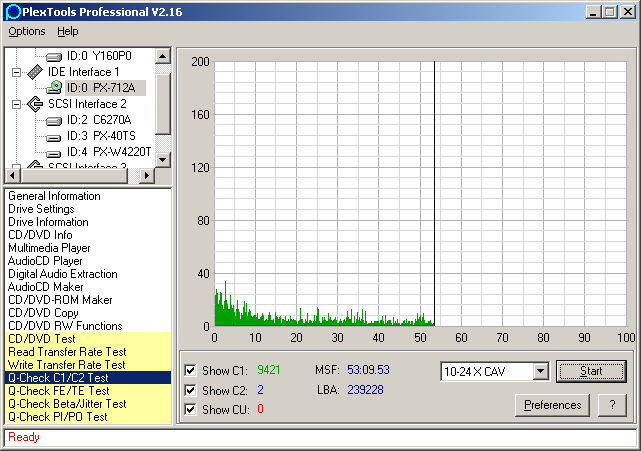Select Q-Check PI/PO Test

(88, 417)
